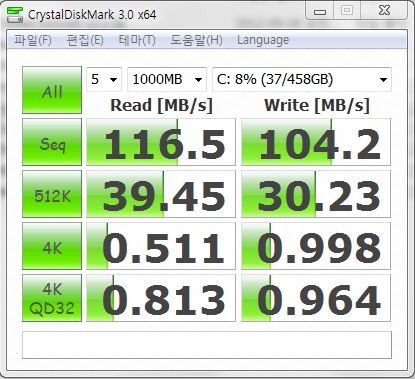The height and width of the screenshot is (379, 415).
Task: Open the test count dropdown showing 5
Action: tap(104, 79)
